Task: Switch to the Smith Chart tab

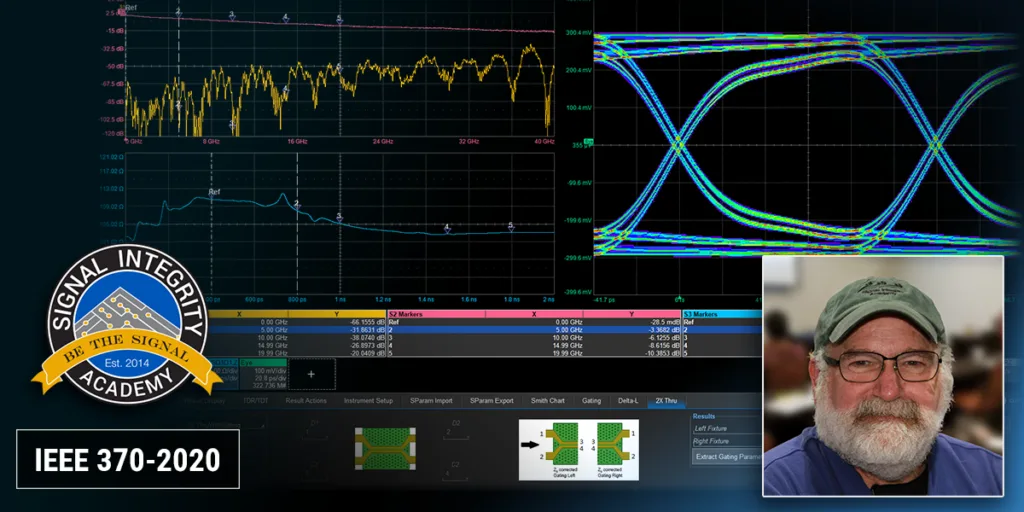Action: click(547, 400)
